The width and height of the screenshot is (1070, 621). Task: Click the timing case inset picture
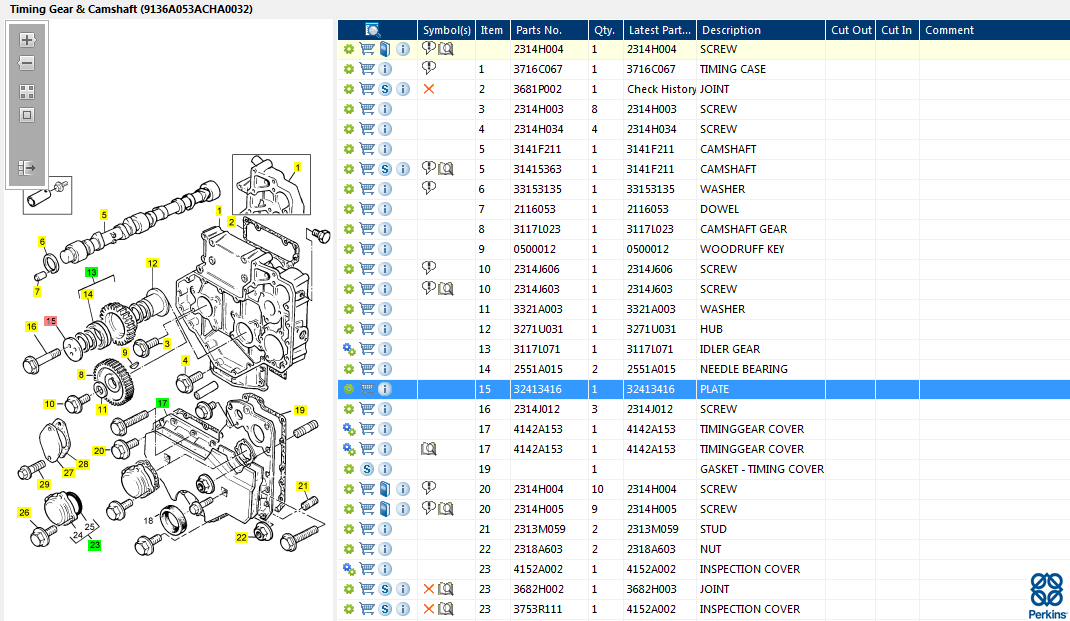click(x=272, y=184)
